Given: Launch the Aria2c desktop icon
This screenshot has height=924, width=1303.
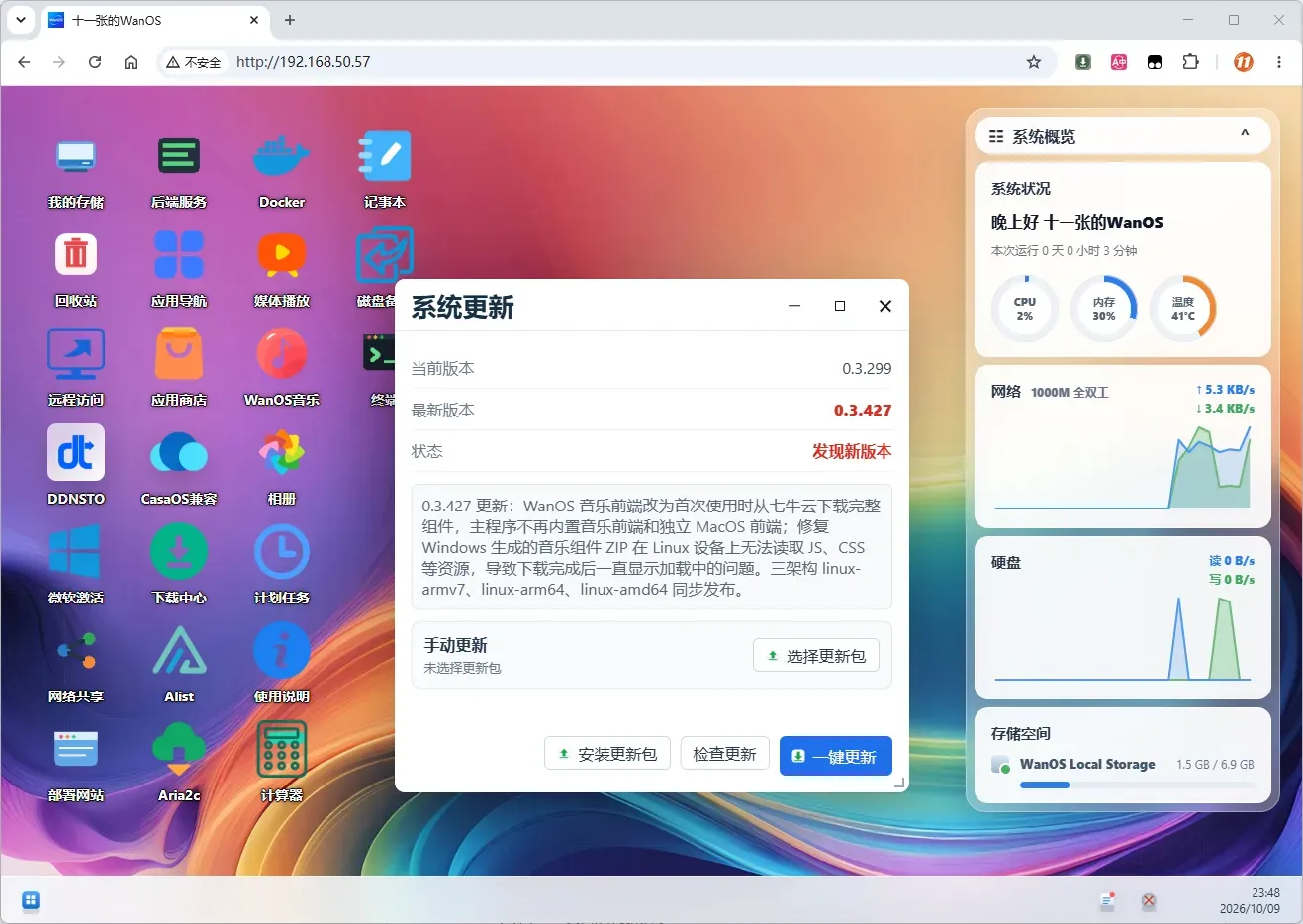Looking at the screenshot, I should [179, 750].
